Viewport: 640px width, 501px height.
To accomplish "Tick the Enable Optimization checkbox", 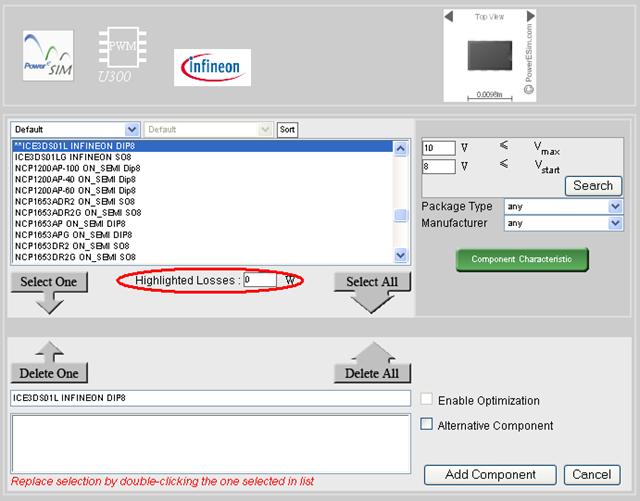I will pos(427,400).
